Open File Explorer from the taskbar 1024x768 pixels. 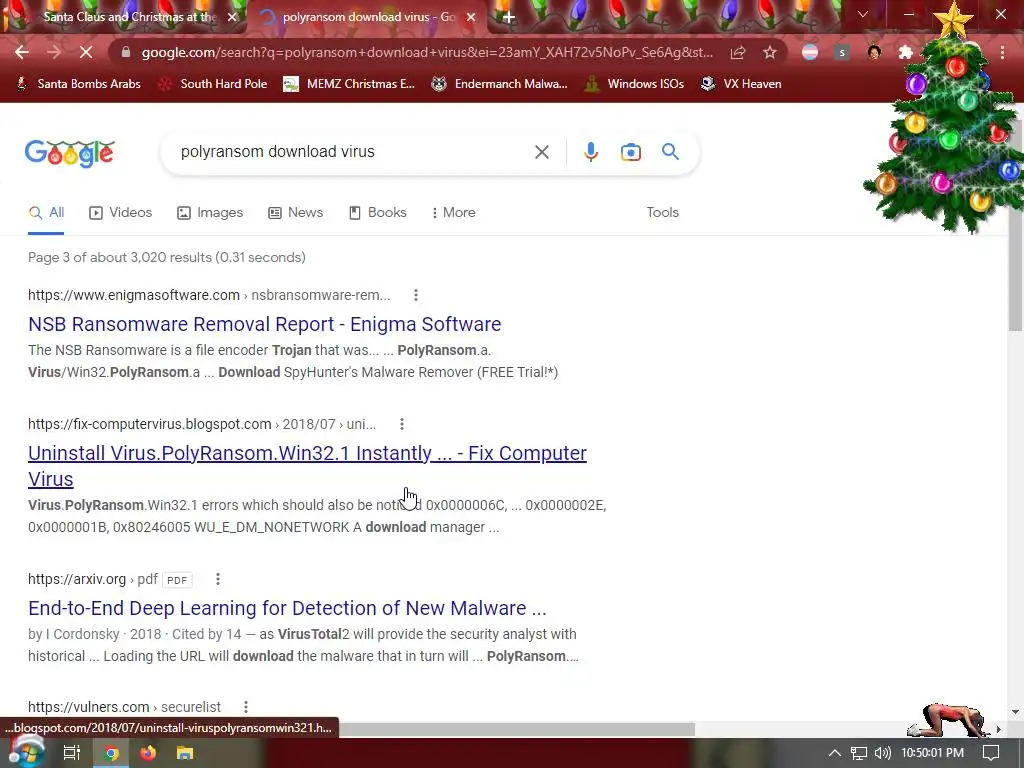tap(185, 753)
